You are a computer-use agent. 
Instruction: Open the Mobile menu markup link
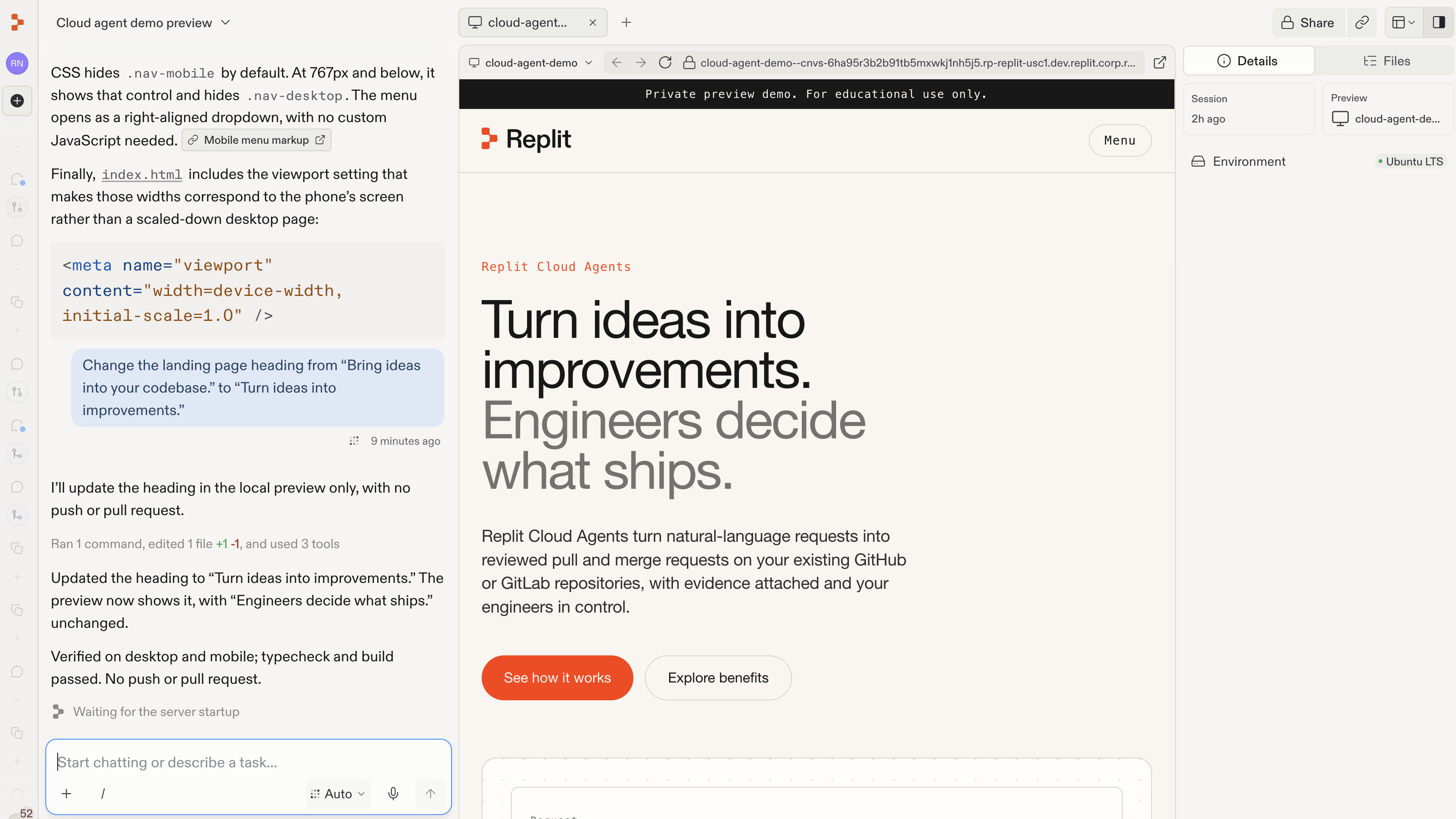pos(257,140)
